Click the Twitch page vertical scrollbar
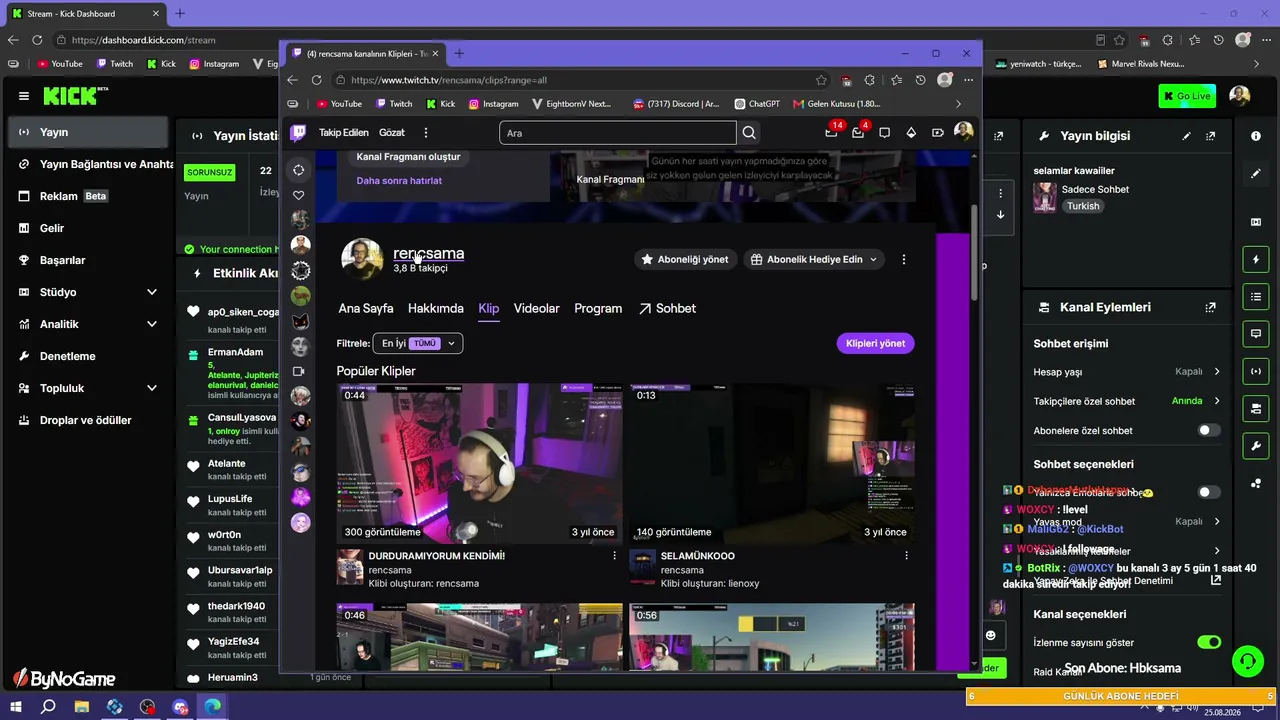Image resolution: width=1280 pixels, height=720 pixels. (974, 251)
